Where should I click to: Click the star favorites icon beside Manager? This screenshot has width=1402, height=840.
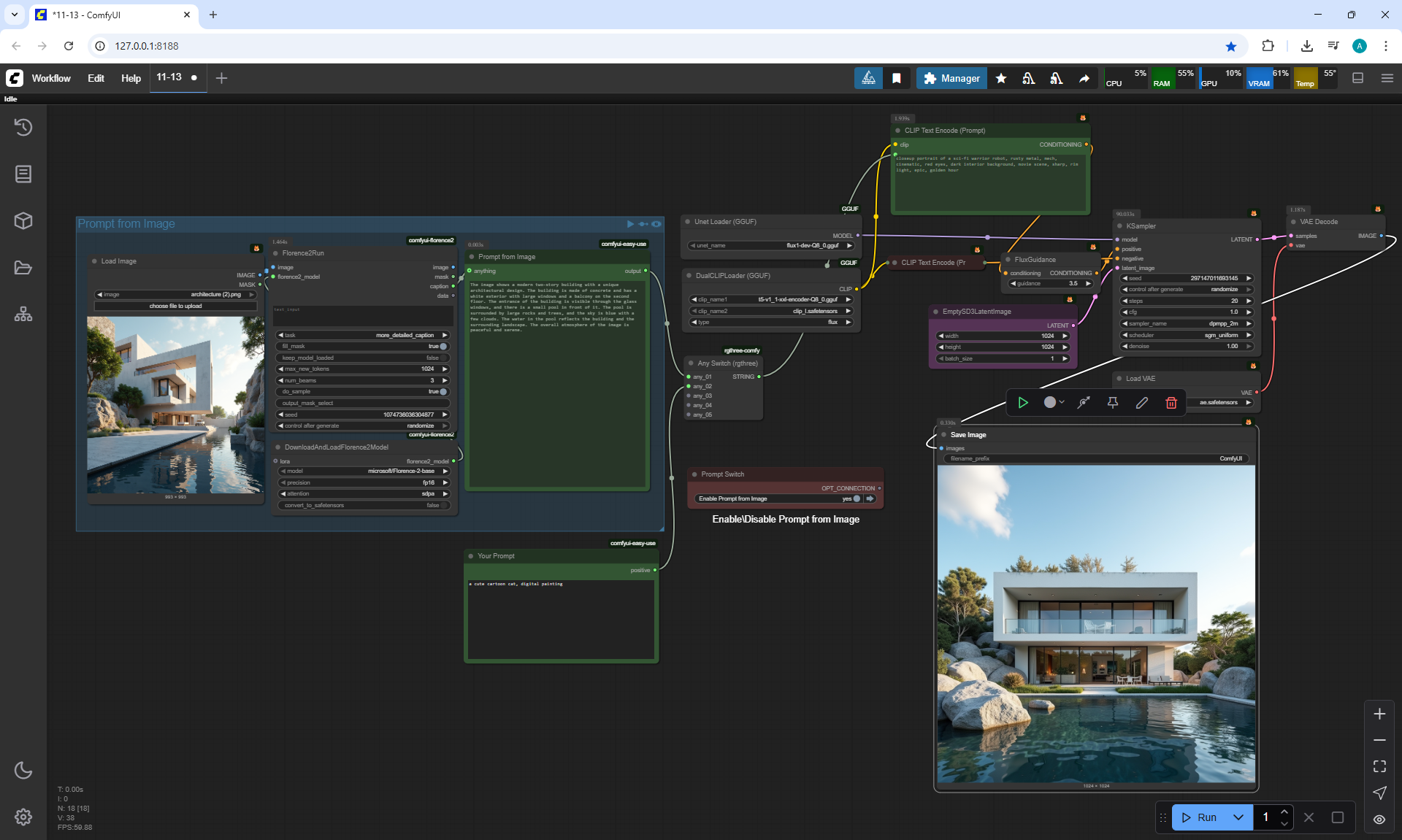1001,78
